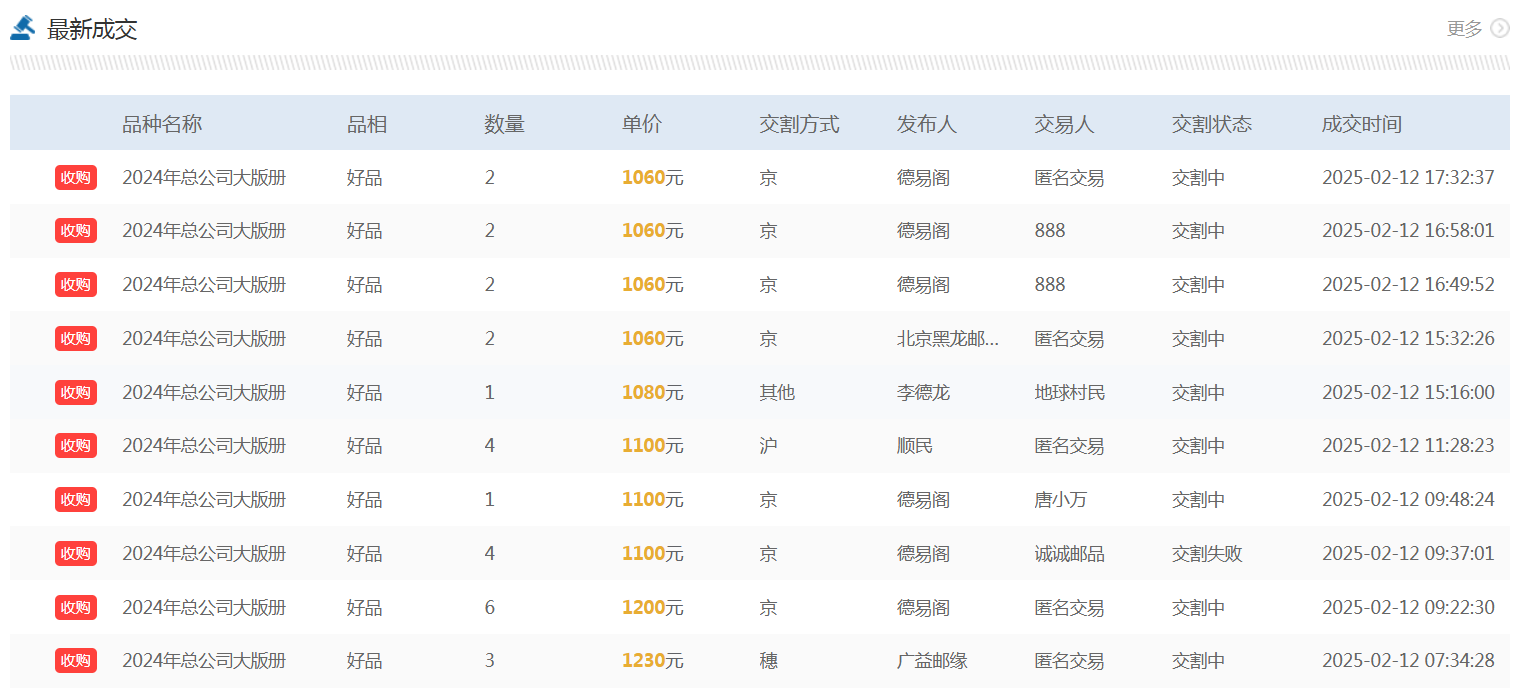Click the 成交时间 column header
This screenshot has width=1517, height=695.
tap(1361, 124)
